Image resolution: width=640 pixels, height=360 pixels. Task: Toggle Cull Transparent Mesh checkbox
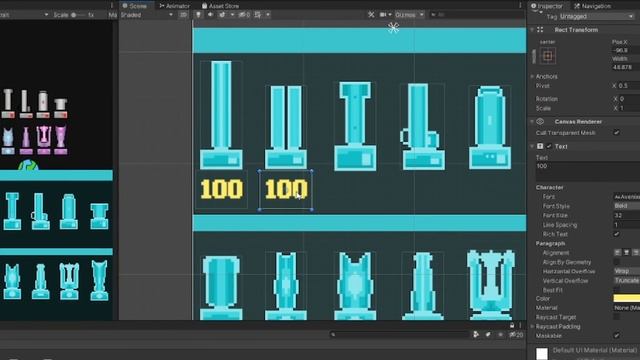click(x=616, y=133)
